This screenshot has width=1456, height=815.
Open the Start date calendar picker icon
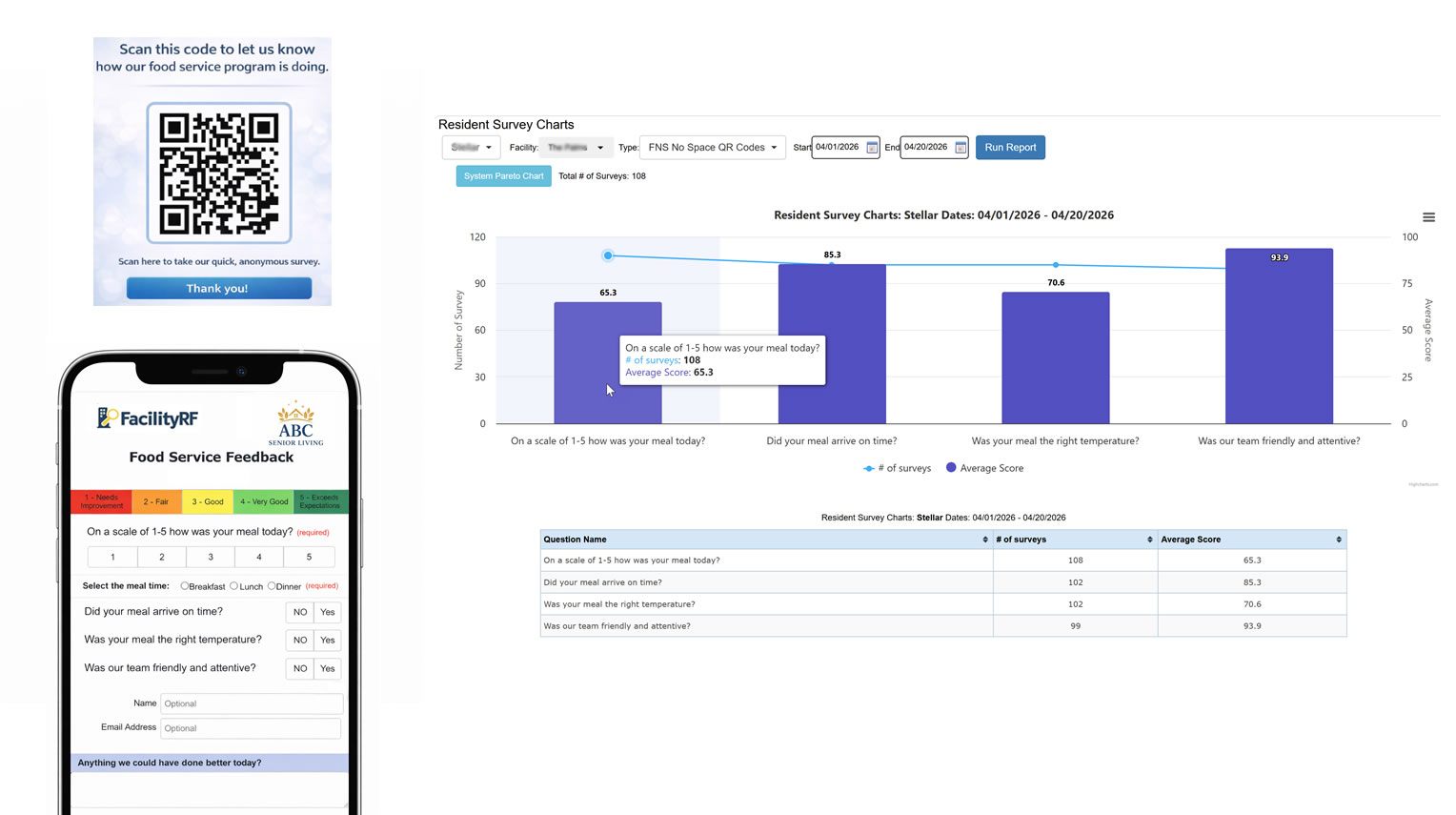(872, 148)
